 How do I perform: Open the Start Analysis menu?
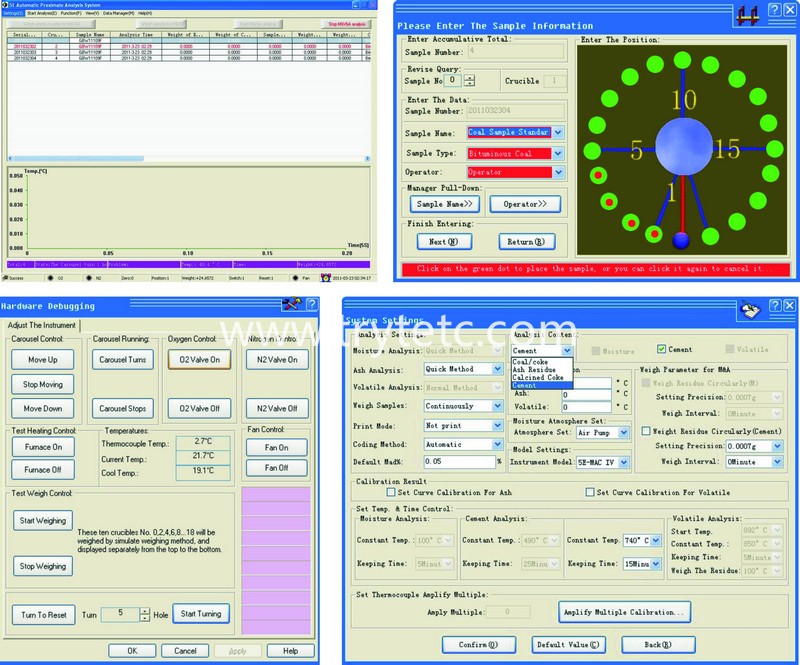40,13
